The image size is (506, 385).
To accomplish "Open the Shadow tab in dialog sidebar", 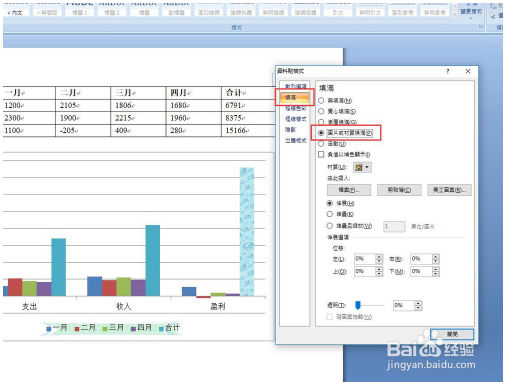I will click(x=290, y=130).
